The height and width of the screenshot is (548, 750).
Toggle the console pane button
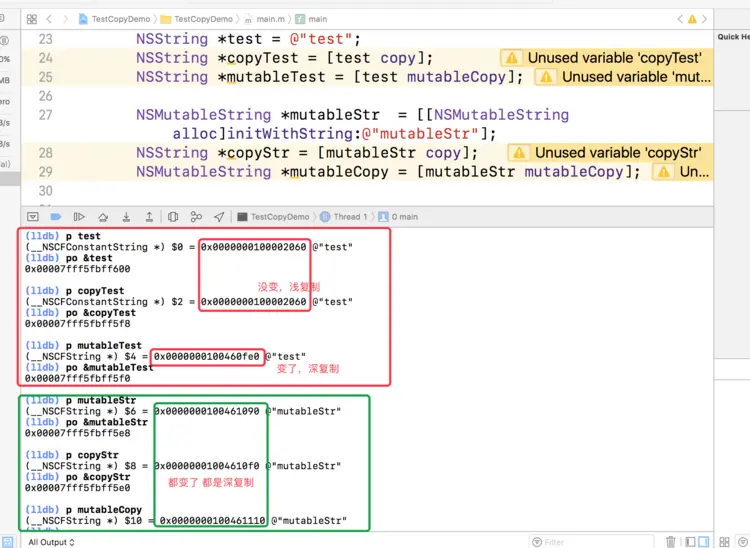click(704, 542)
